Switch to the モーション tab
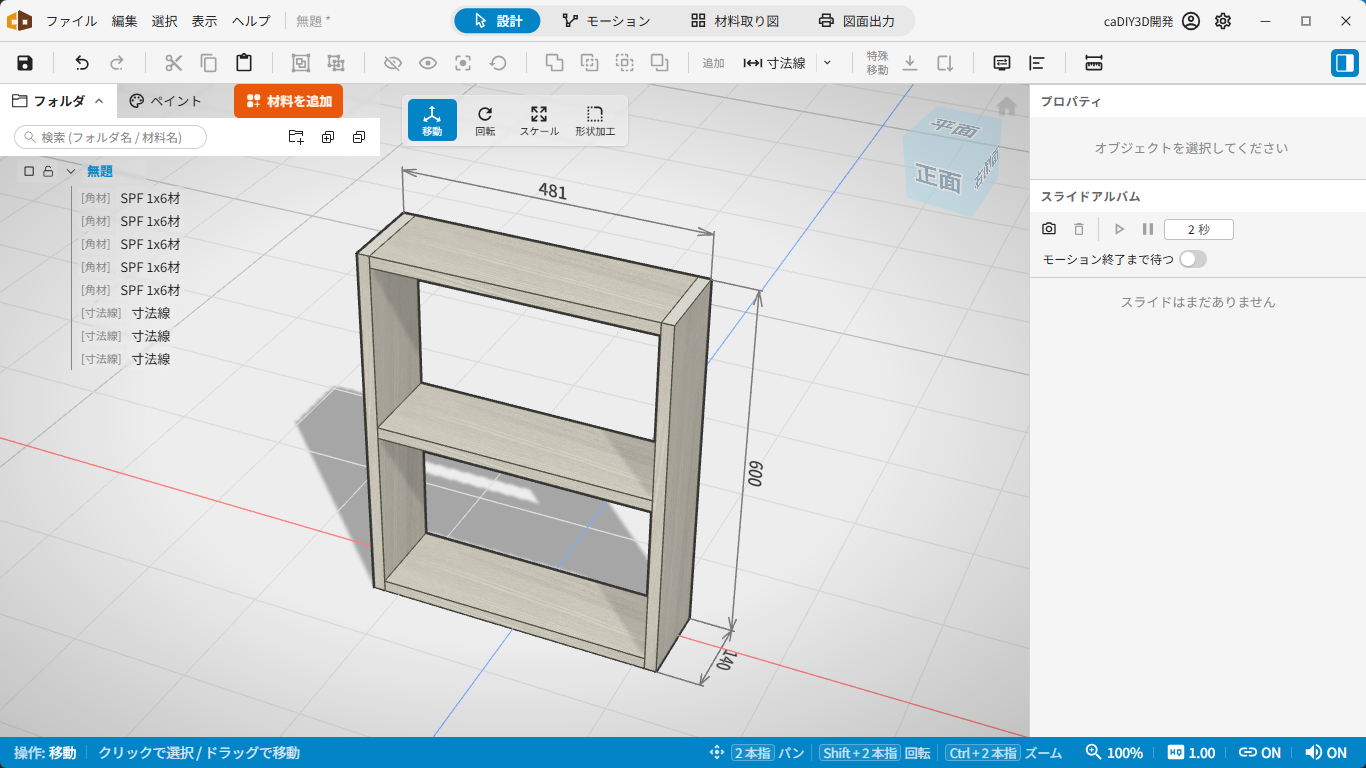The width and height of the screenshot is (1366, 768). point(606,21)
